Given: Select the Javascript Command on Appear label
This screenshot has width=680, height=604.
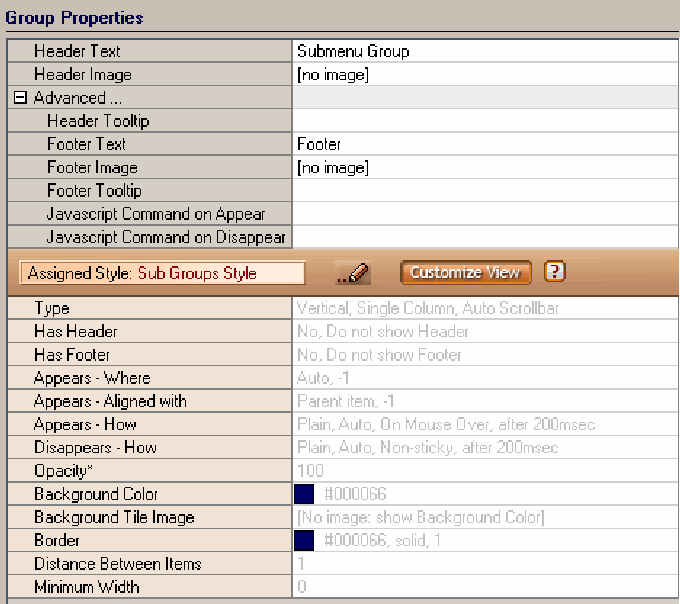Looking at the screenshot, I should (x=156, y=214).
